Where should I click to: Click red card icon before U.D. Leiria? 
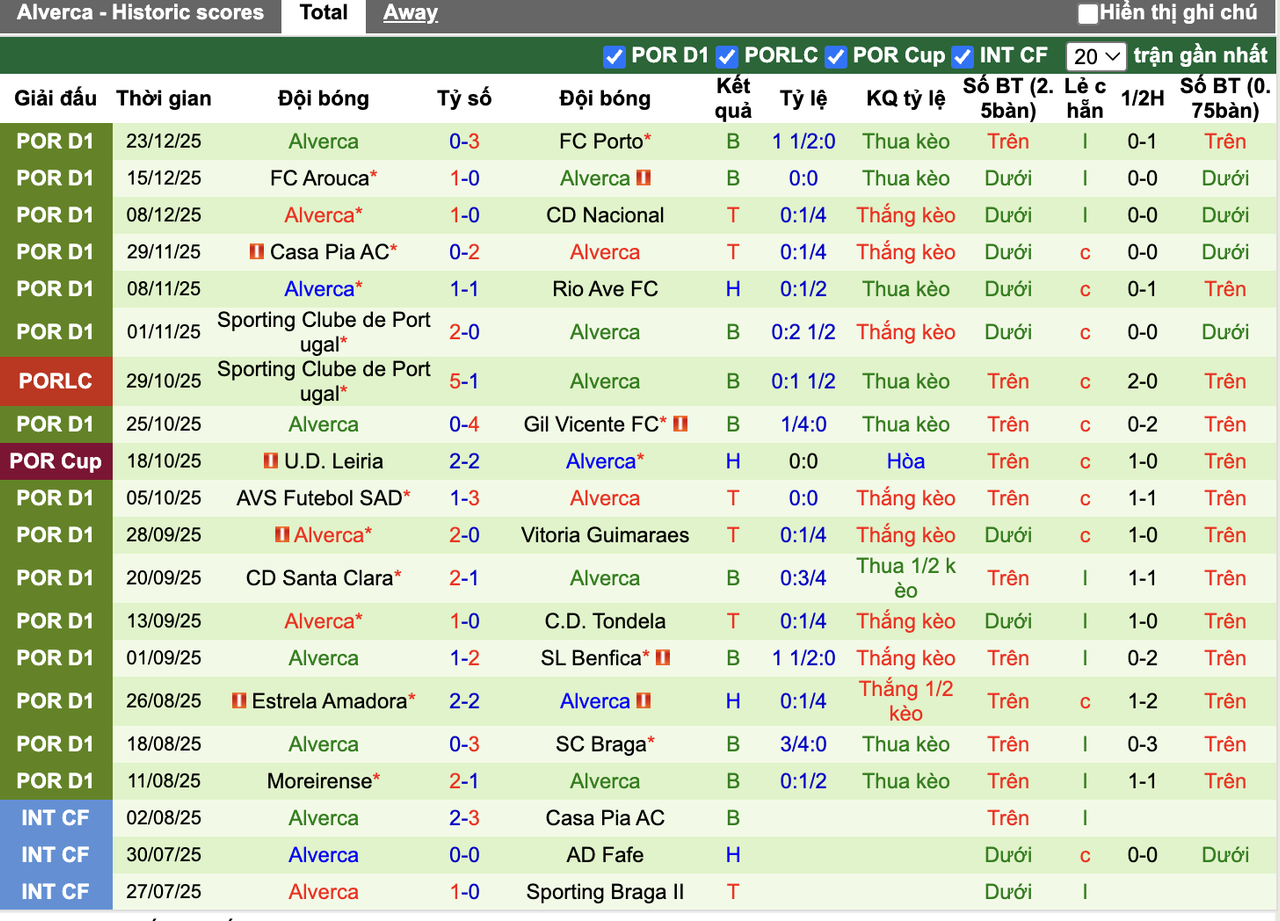pos(271,461)
